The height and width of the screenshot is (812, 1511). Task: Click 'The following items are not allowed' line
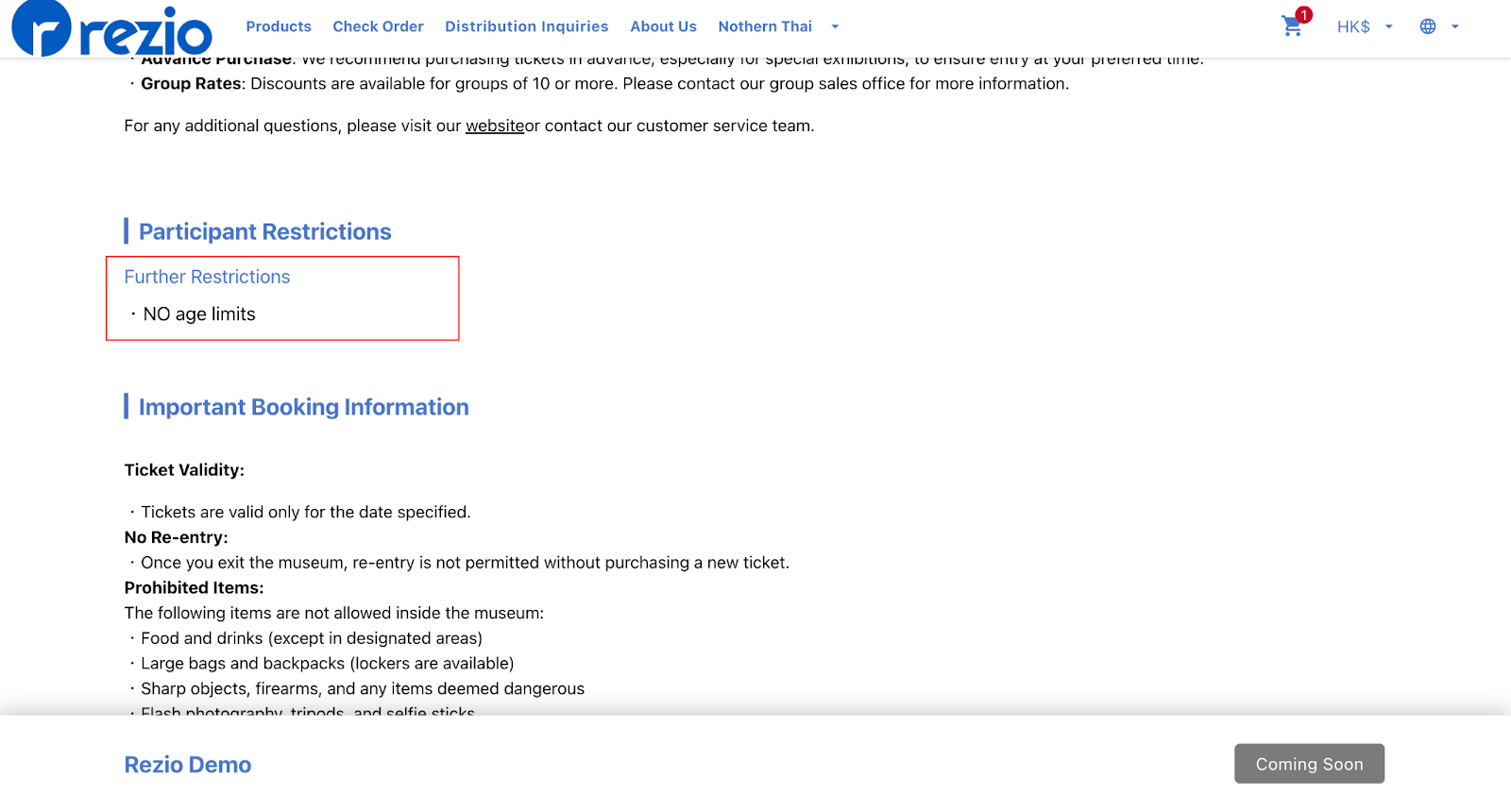point(334,613)
